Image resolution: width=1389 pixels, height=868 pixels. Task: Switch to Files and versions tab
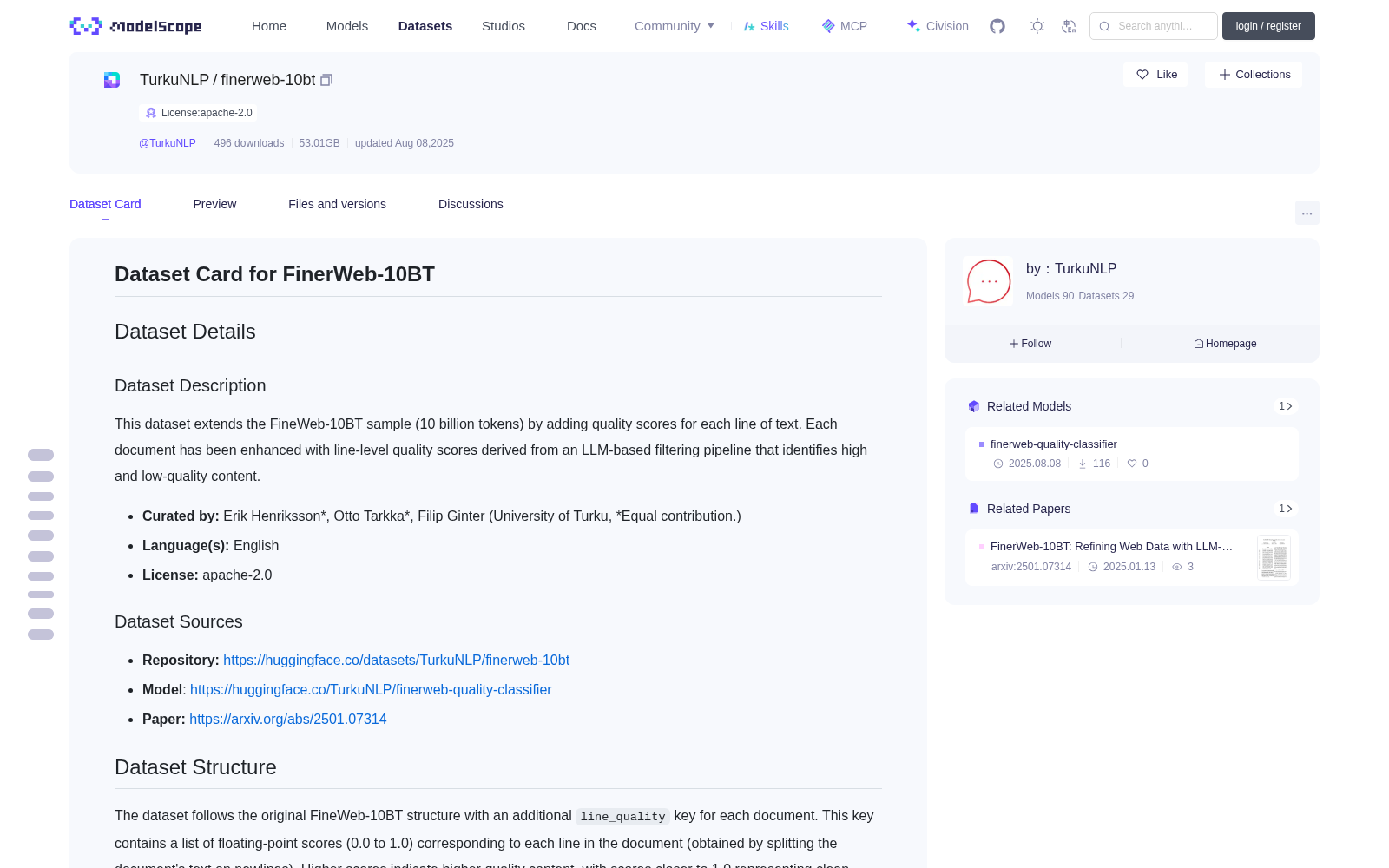[337, 204]
